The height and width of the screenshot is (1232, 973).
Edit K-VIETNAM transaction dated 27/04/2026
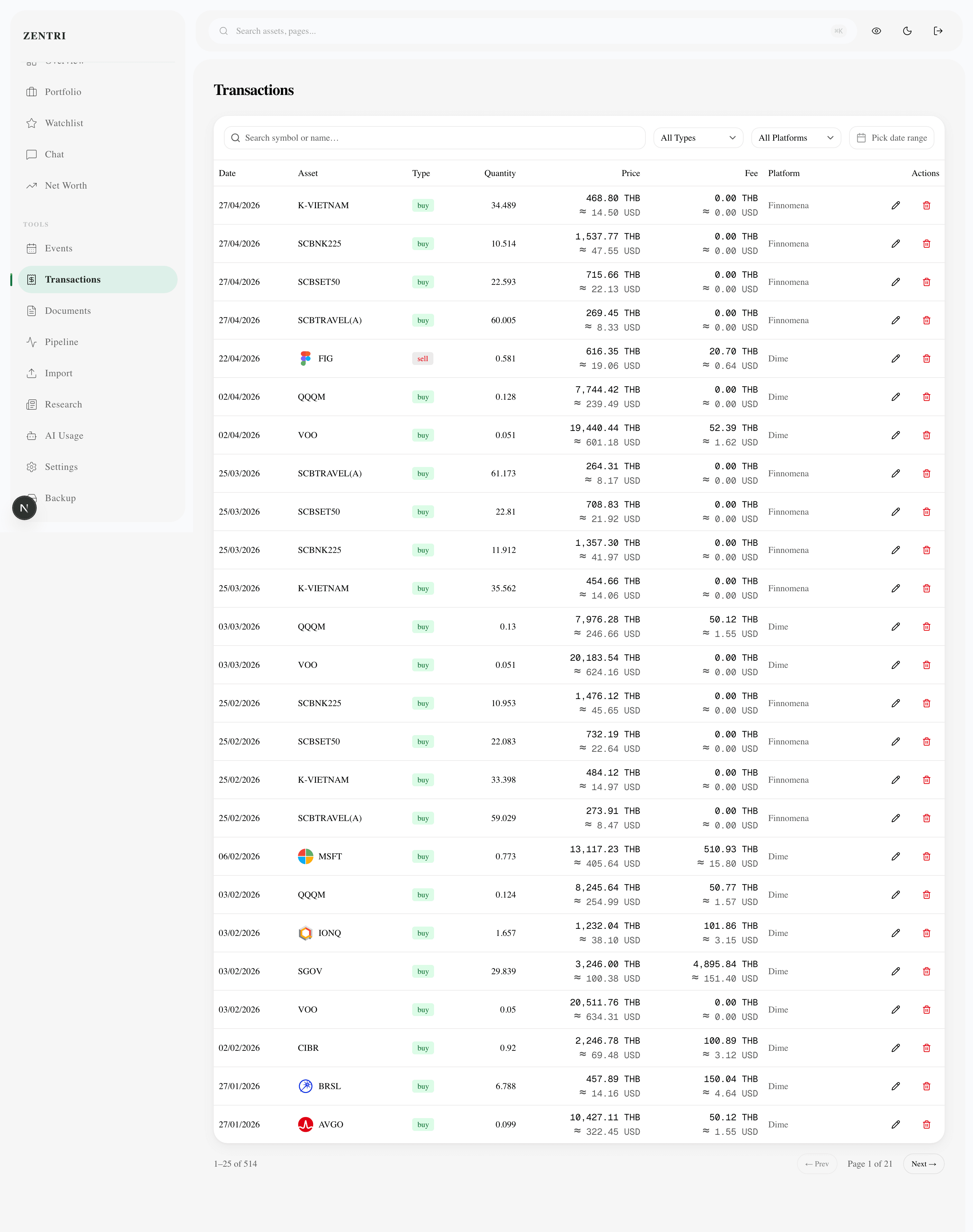(895, 205)
